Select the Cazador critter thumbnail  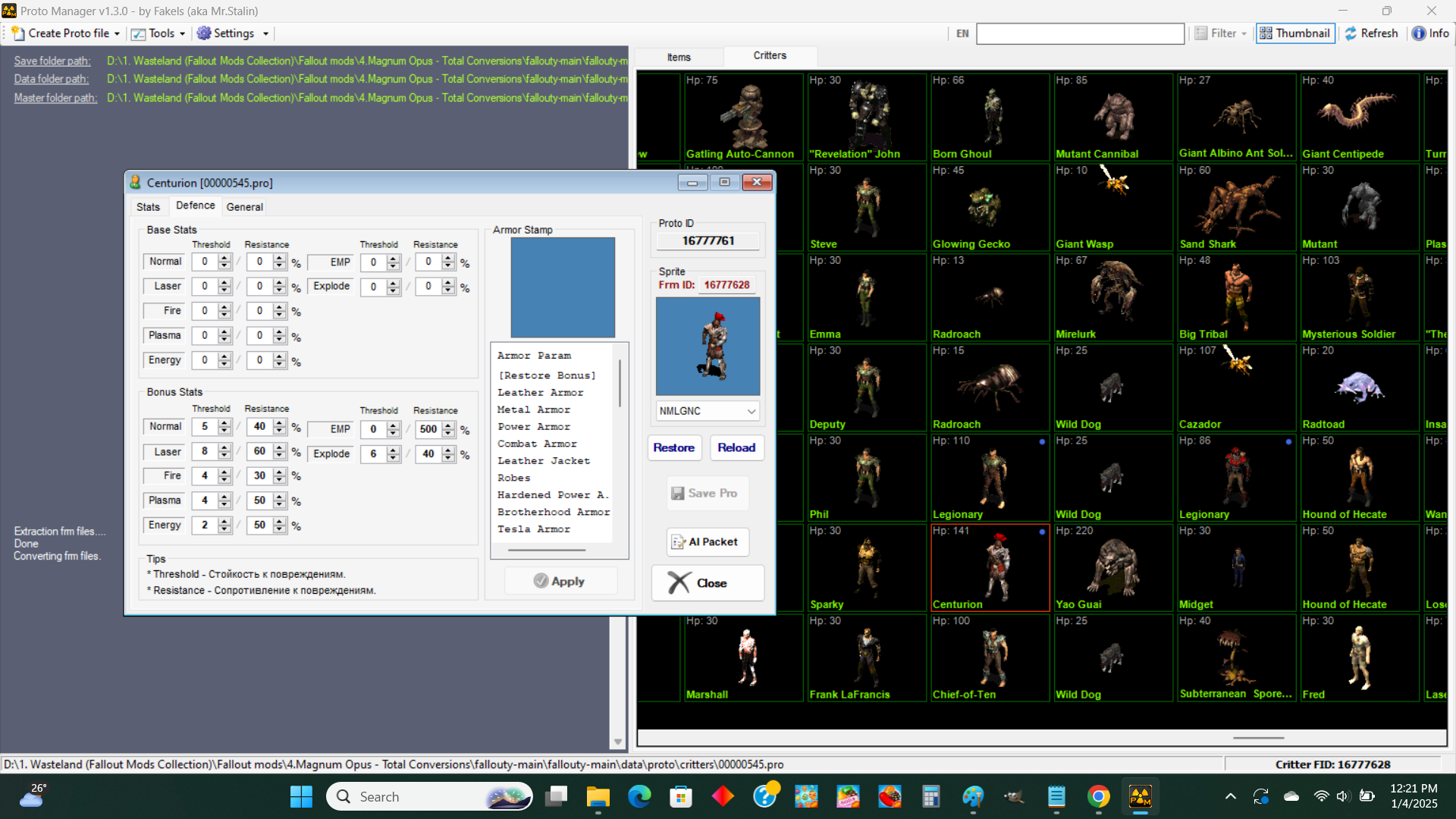[x=1236, y=388]
